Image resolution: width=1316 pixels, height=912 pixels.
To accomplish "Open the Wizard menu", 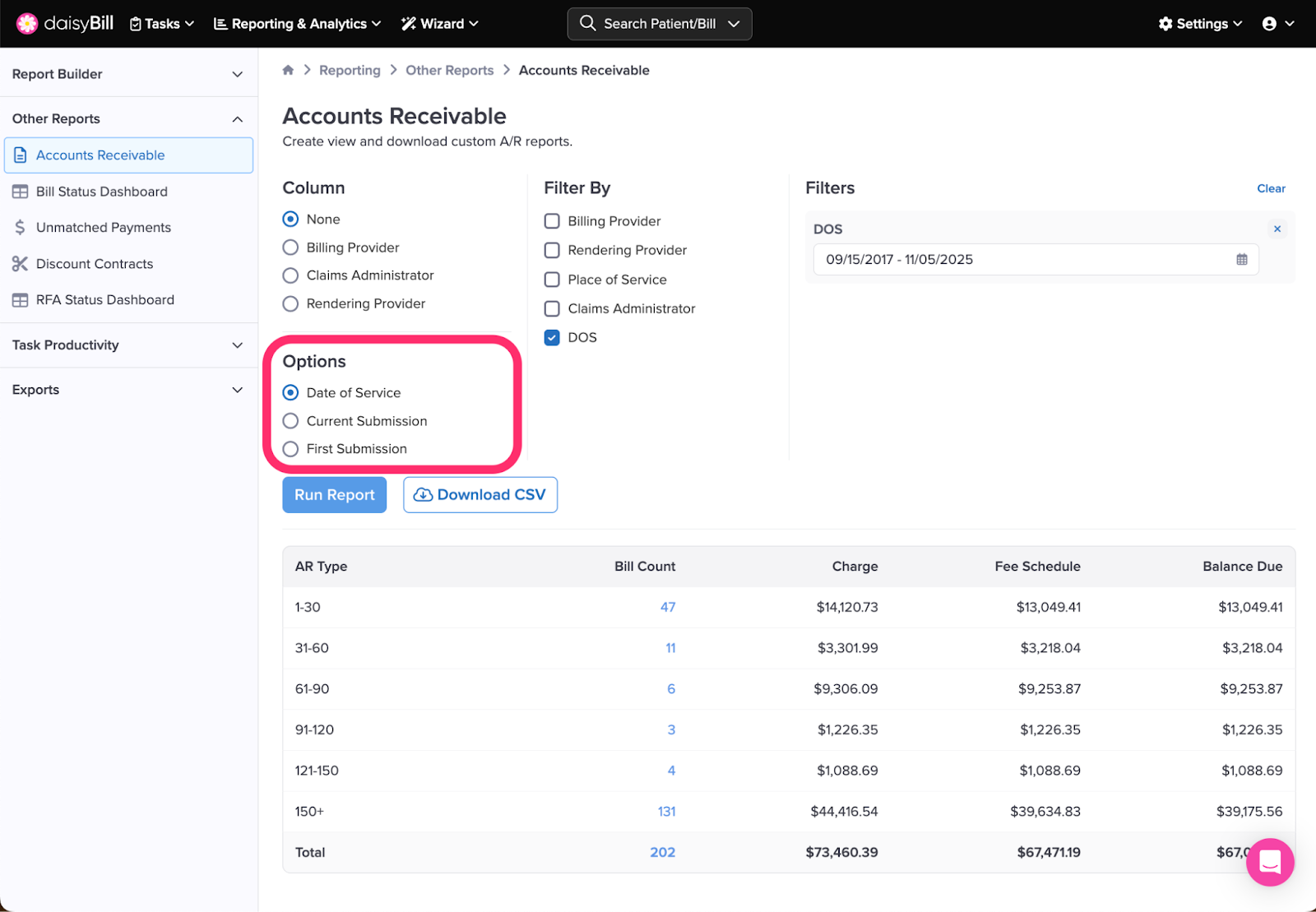I will click(x=439, y=24).
